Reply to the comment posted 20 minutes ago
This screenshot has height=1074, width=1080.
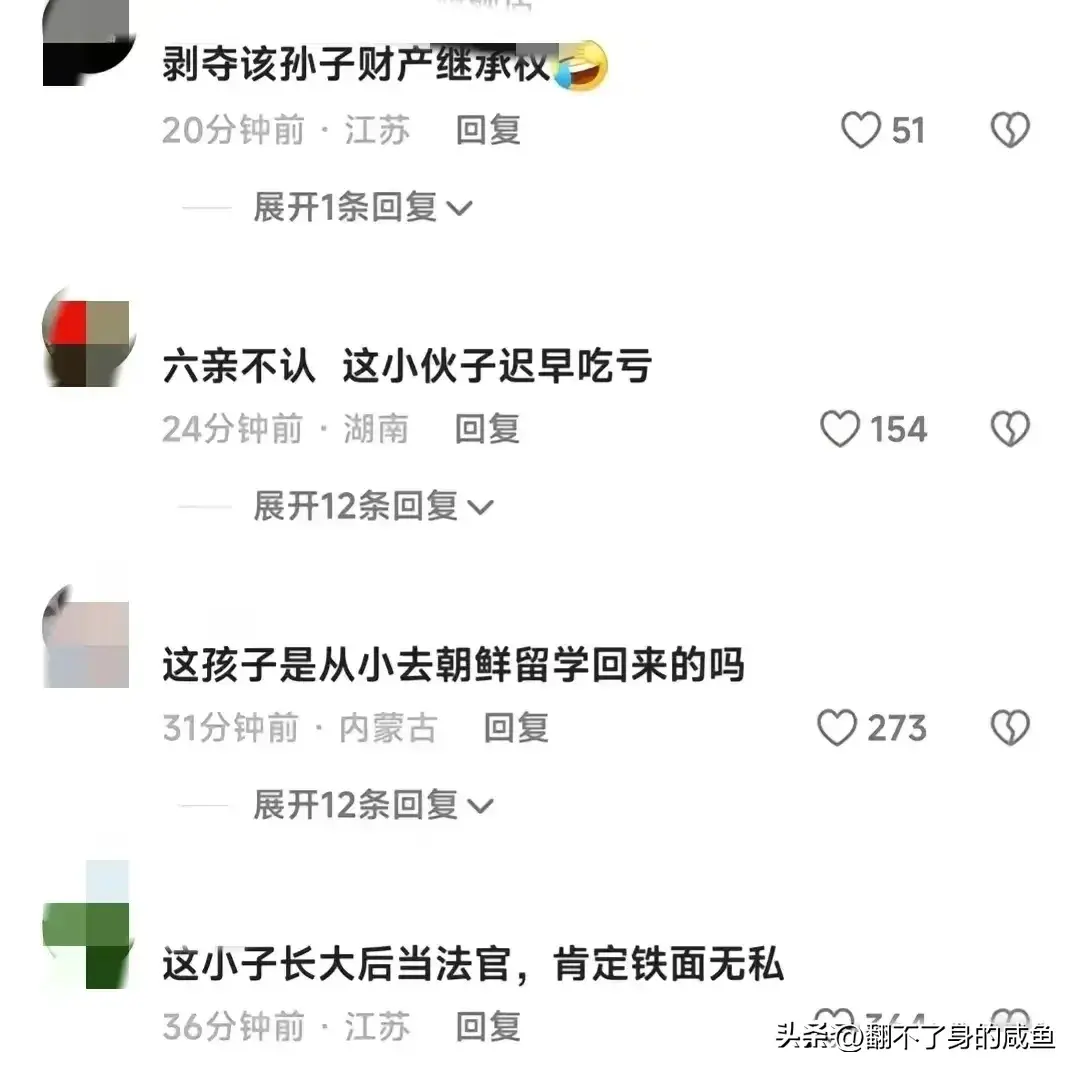tap(488, 130)
